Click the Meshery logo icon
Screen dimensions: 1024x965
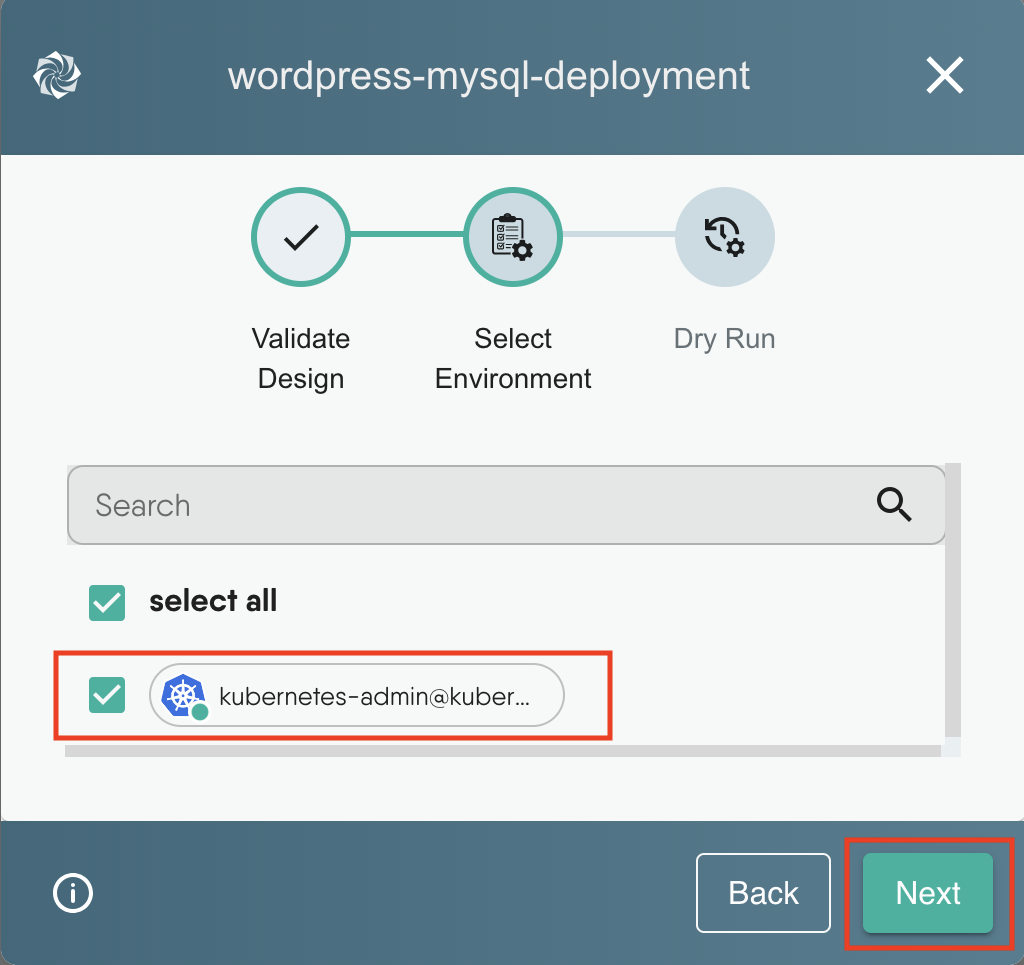tap(57, 75)
